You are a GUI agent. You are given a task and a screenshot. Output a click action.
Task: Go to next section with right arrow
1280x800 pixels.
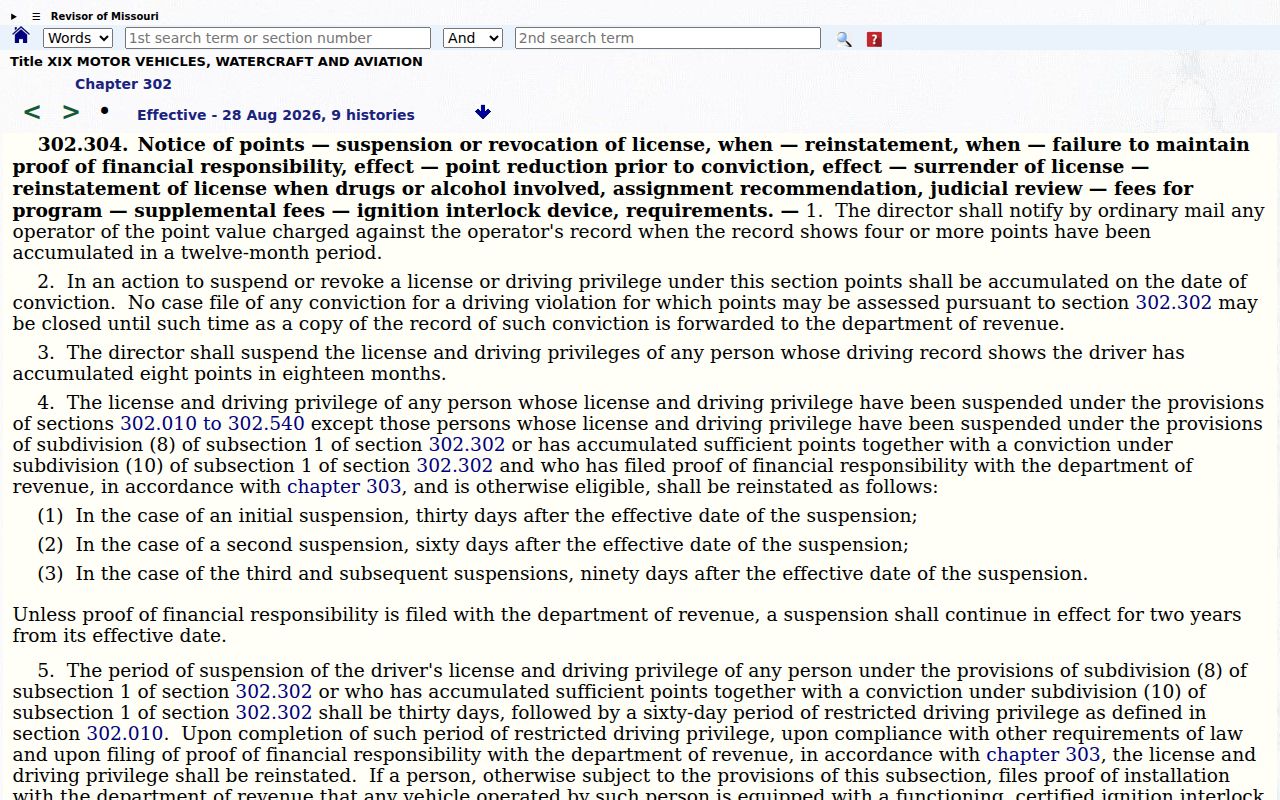pos(71,112)
